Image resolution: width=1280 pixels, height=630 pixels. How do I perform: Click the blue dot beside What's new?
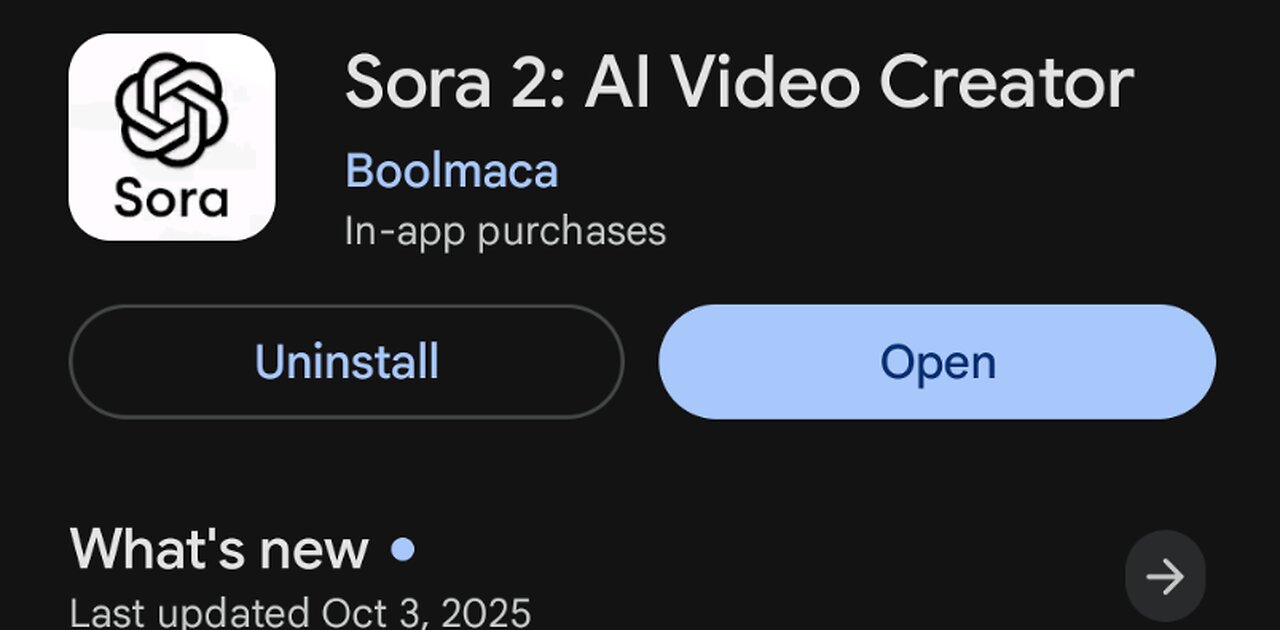[403, 549]
